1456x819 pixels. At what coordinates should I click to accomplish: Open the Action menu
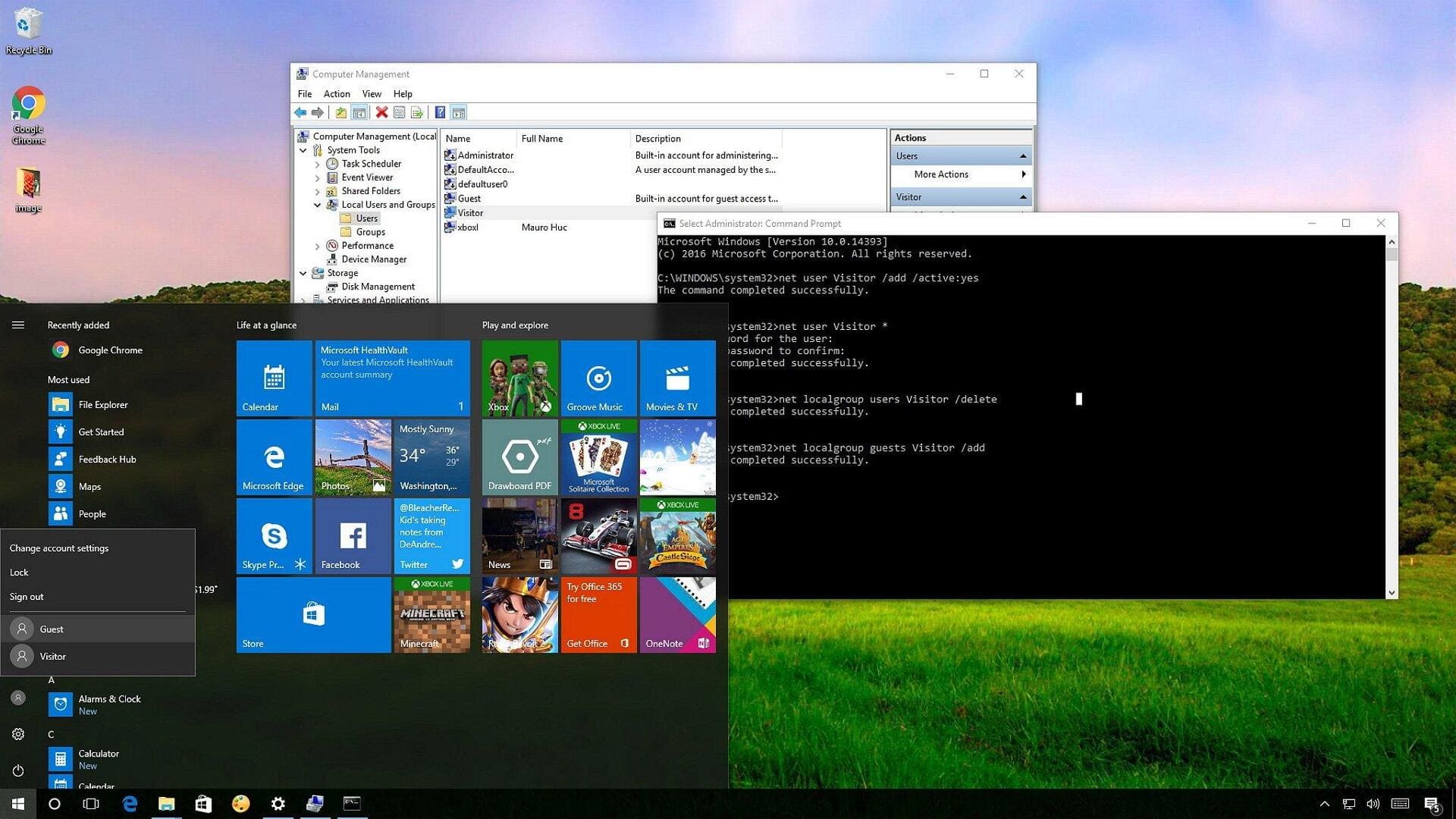[x=336, y=93]
